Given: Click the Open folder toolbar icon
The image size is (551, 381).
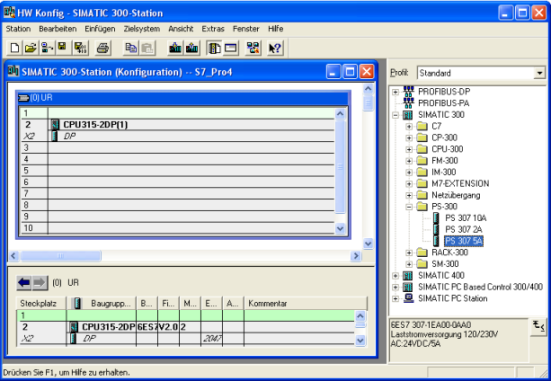Looking at the screenshot, I should coord(31,48).
